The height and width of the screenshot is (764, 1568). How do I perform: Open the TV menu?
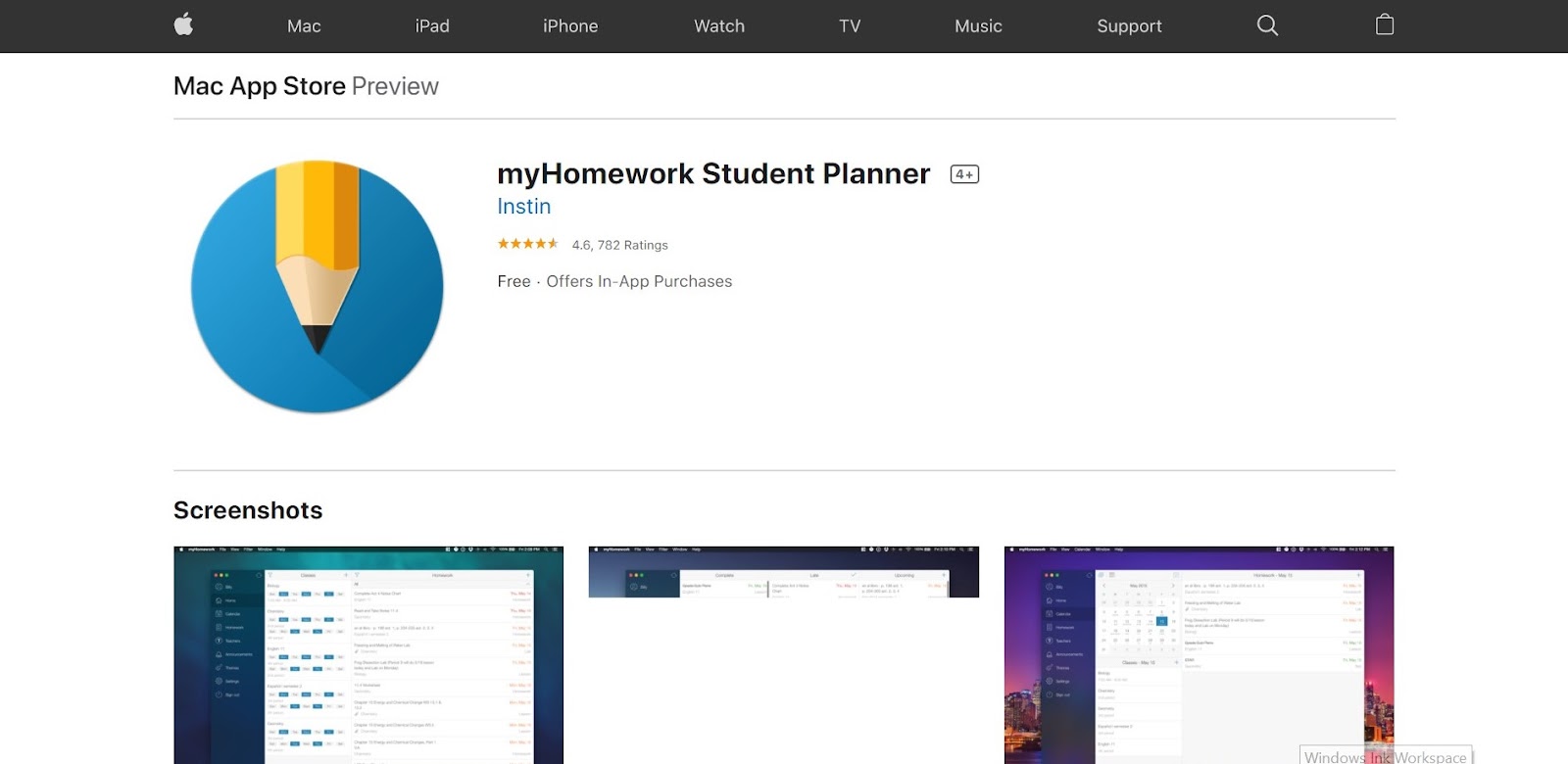tap(850, 26)
